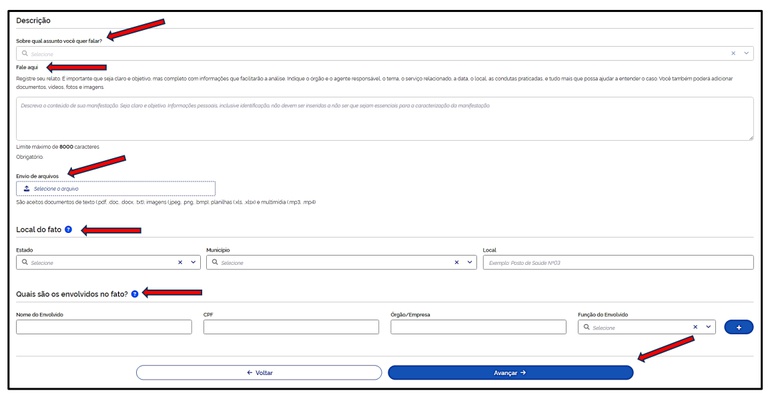Click the search icon in Estado field

(x=24, y=262)
